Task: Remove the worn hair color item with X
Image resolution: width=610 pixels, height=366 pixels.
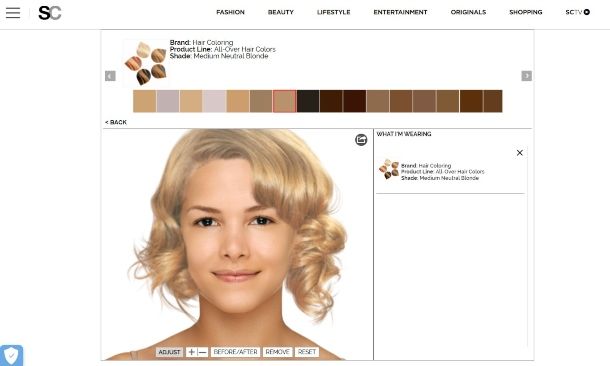Action: pyautogui.click(x=519, y=153)
